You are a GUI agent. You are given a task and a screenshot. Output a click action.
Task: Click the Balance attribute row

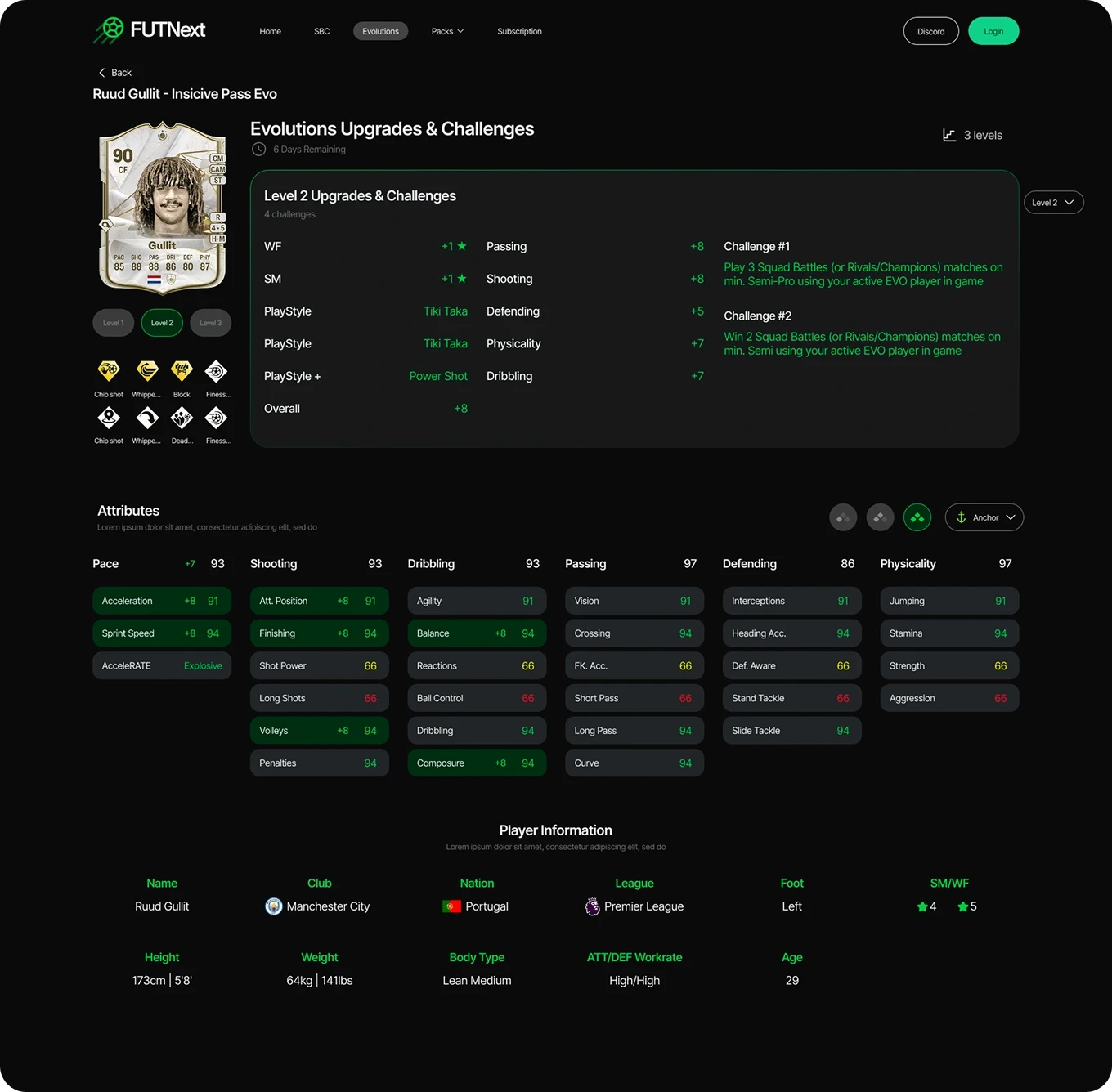(x=477, y=633)
